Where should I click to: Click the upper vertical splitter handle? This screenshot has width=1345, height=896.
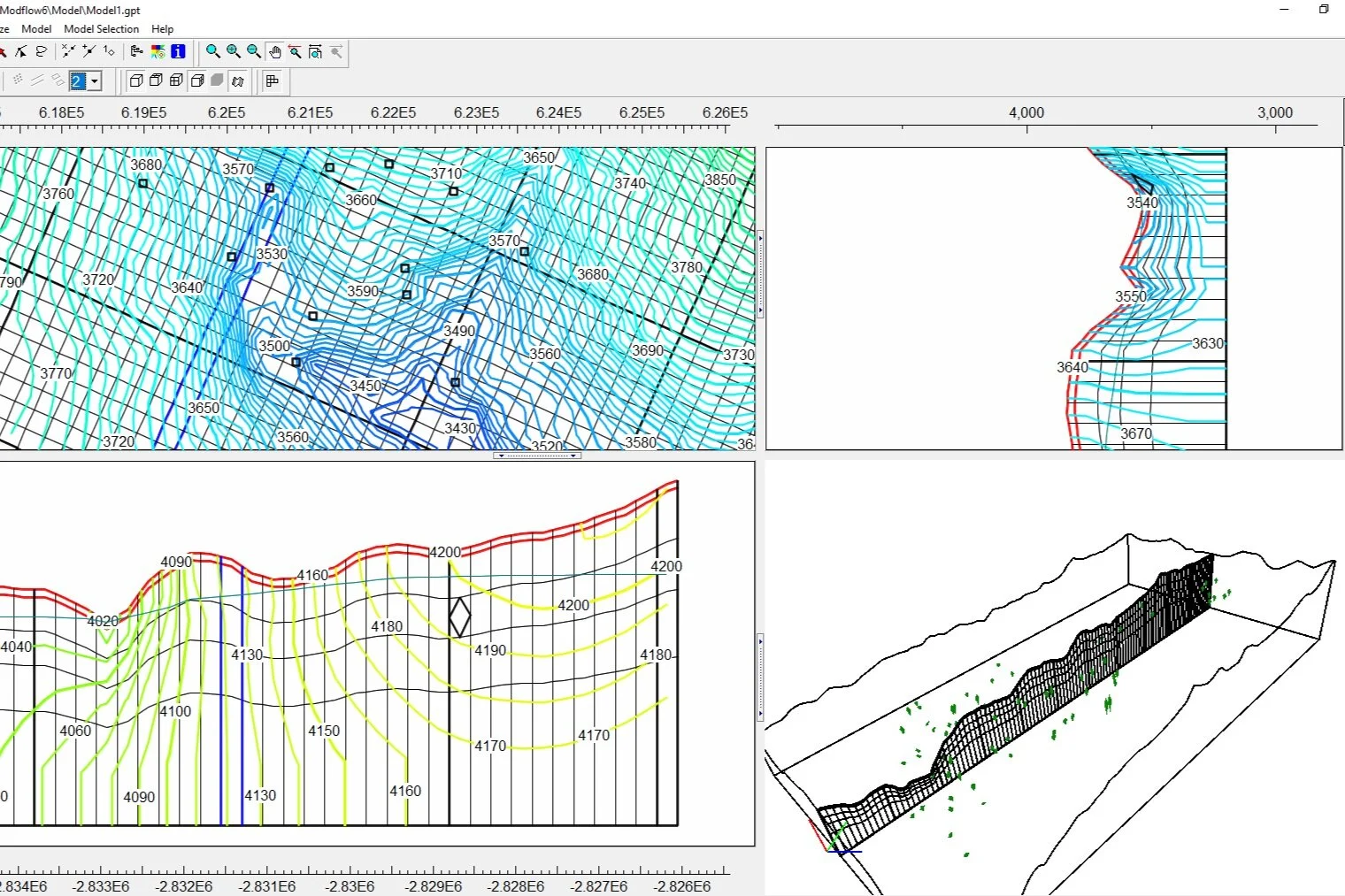pyautogui.click(x=760, y=274)
